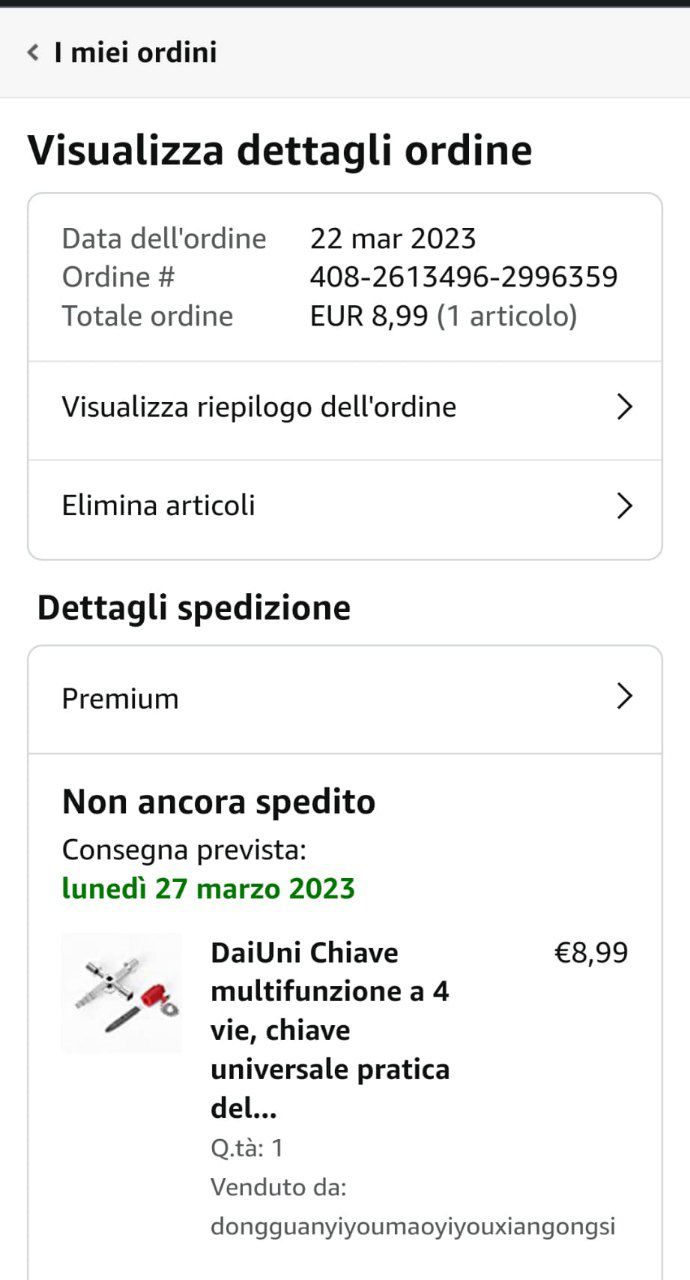Open the DaiUni Chiave multifunzione product title
Image resolution: width=690 pixels, height=1280 pixels.
(x=331, y=1031)
